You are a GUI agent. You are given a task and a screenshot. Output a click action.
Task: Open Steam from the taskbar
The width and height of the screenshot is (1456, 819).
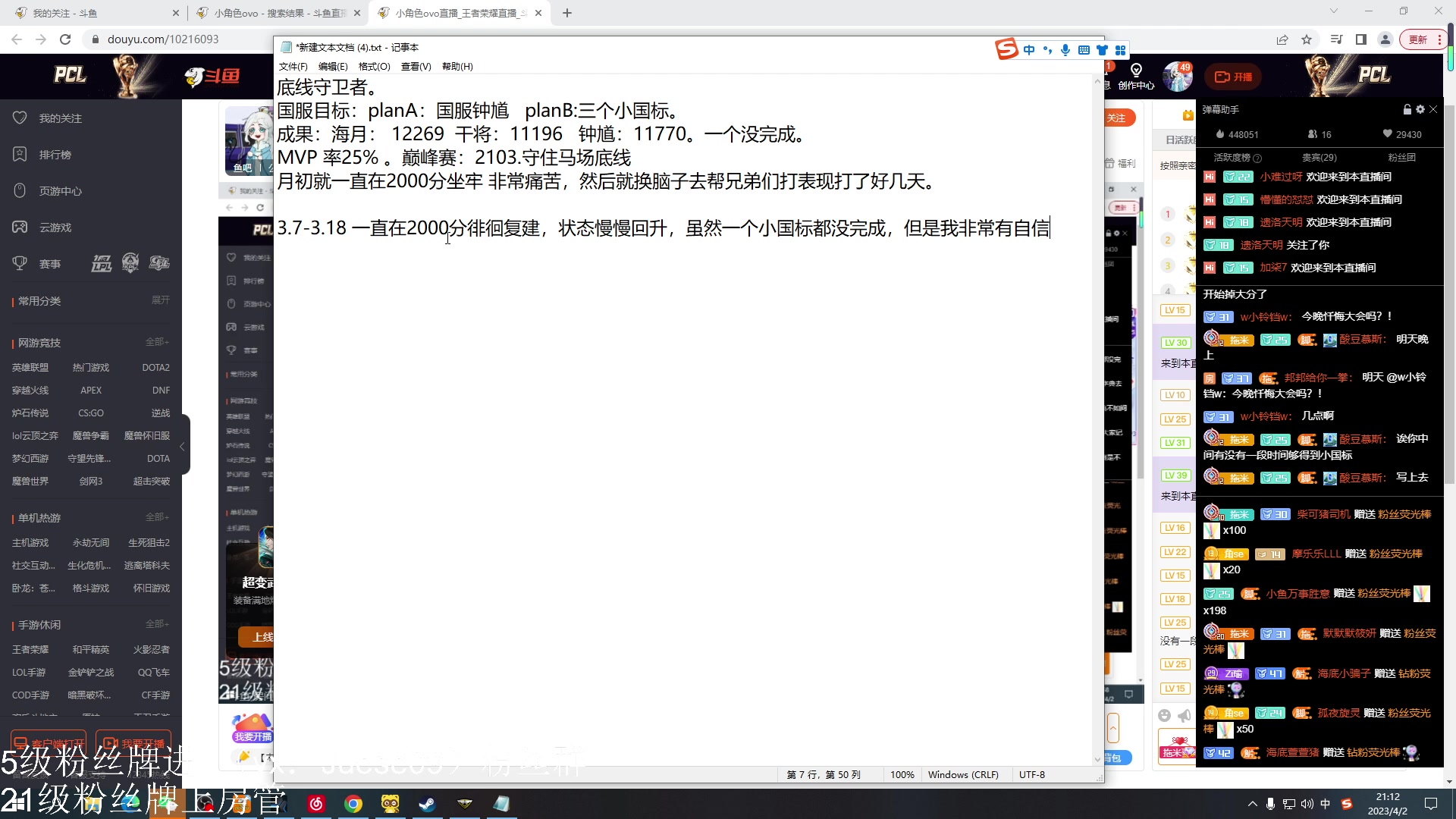coord(427,804)
